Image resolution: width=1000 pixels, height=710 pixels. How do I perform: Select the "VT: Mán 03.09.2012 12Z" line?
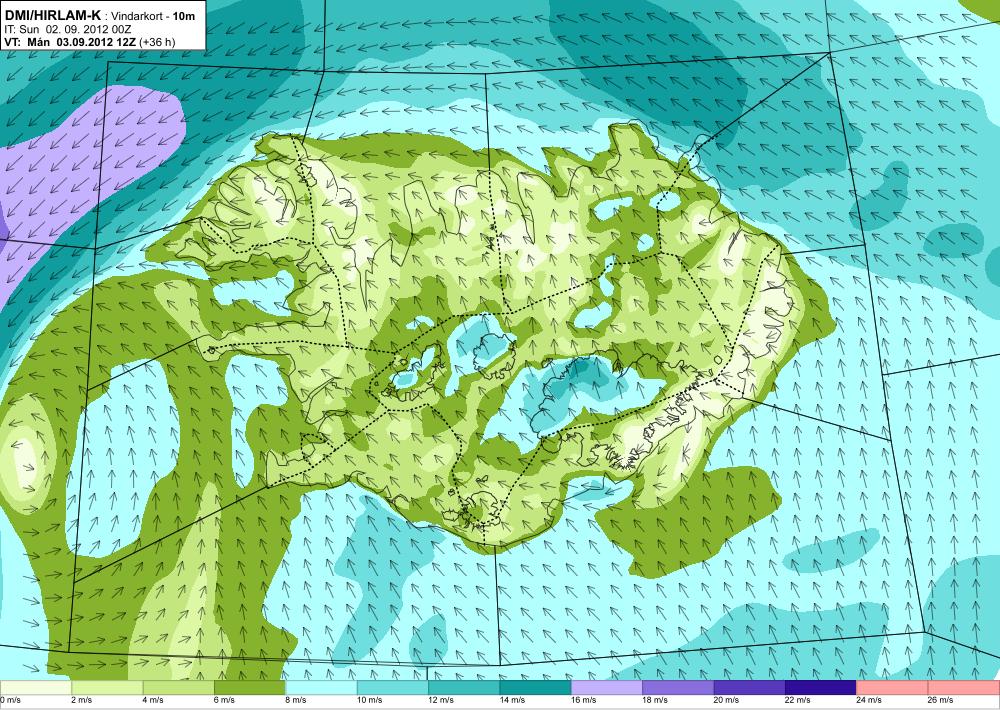tap(70, 42)
